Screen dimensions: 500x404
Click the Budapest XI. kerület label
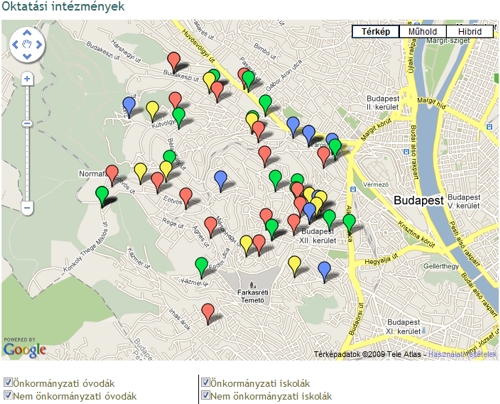(x=404, y=327)
